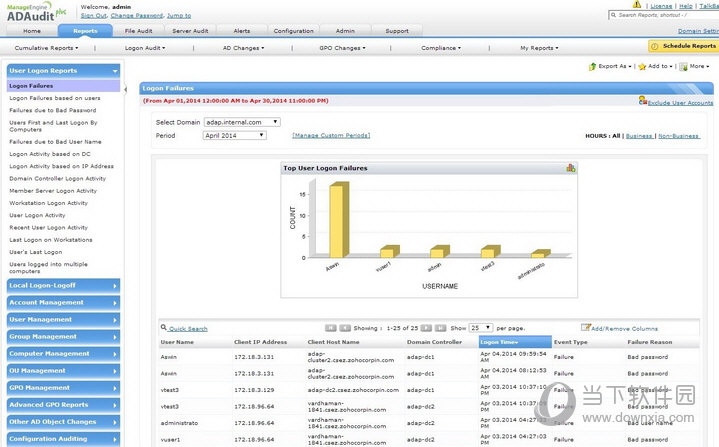Screen dimensions: 719x447
Task: Open the Cumulative Reports menu
Action: pyautogui.click(x=46, y=48)
